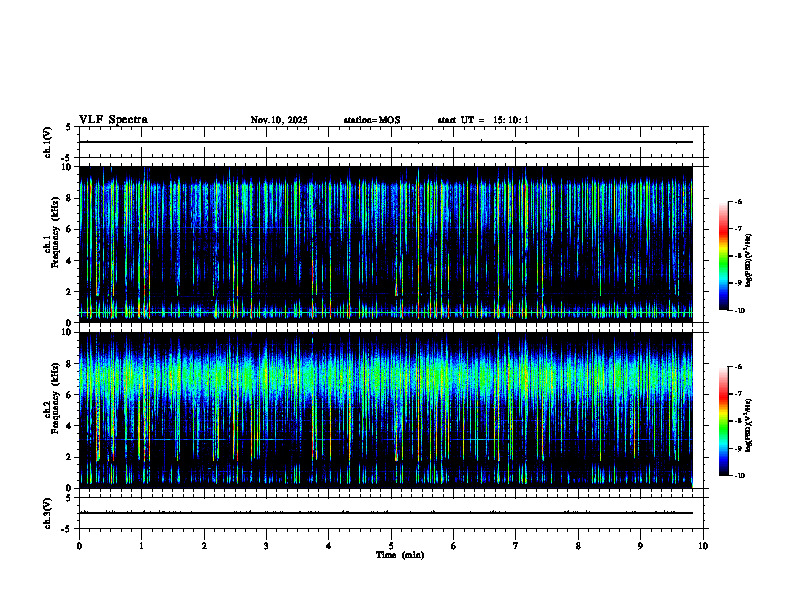792x612 pixels.
Task: Click the "-5" volt tick of ch.3(V) panel
Action: tap(67, 529)
